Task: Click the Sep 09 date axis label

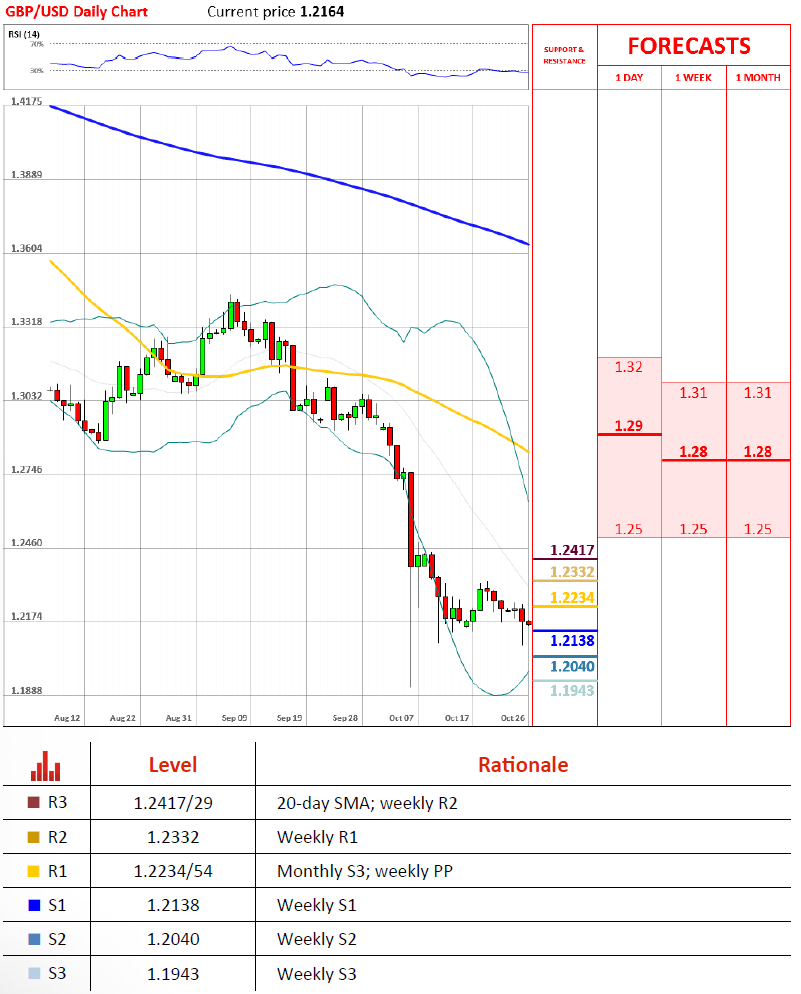Action: pyautogui.click(x=234, y=718)
